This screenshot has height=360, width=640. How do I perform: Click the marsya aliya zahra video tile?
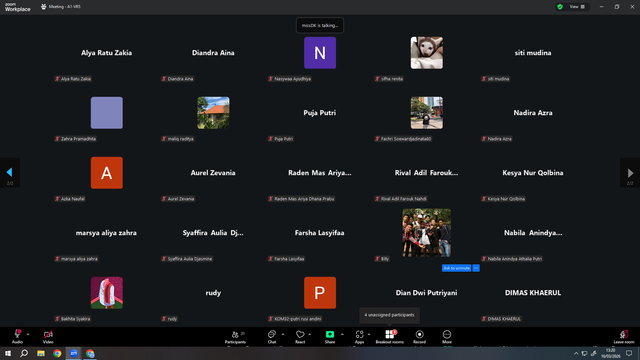click(x=107, y=233)
